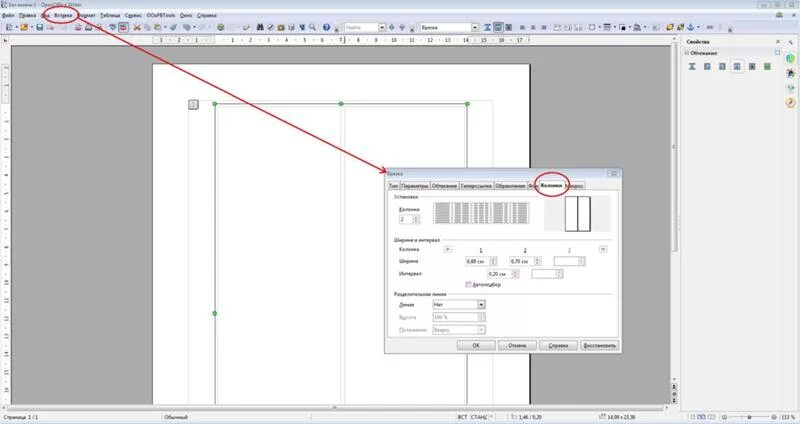800x424 pixels.
Task: Adjust the interval spinner arrows
Action: coord(515,275)
